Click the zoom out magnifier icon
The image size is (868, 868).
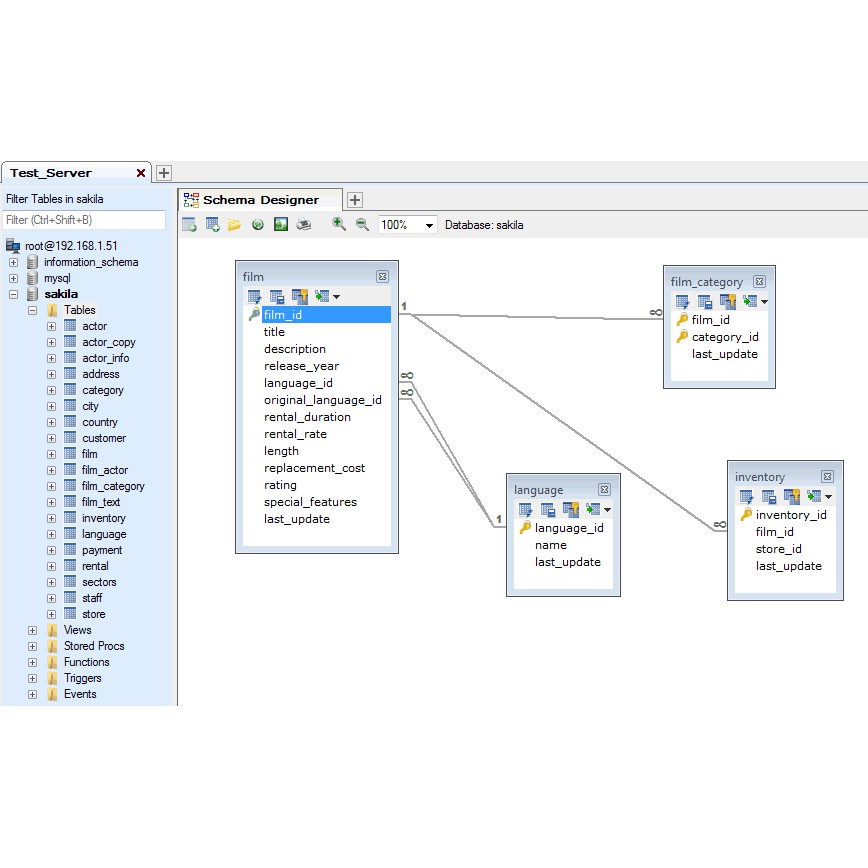(x=362, y=225)
